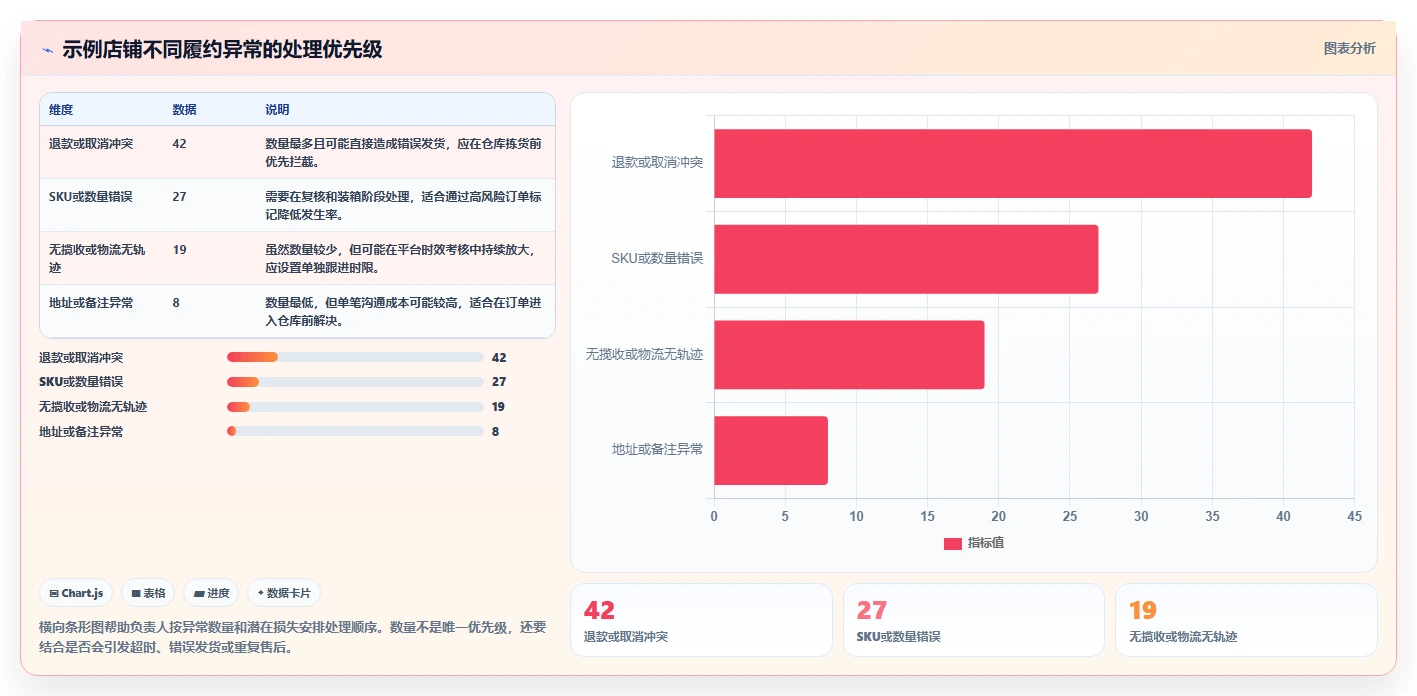
Task: Click SKU或数量错误 table row name
Action: tap(91, 197)
